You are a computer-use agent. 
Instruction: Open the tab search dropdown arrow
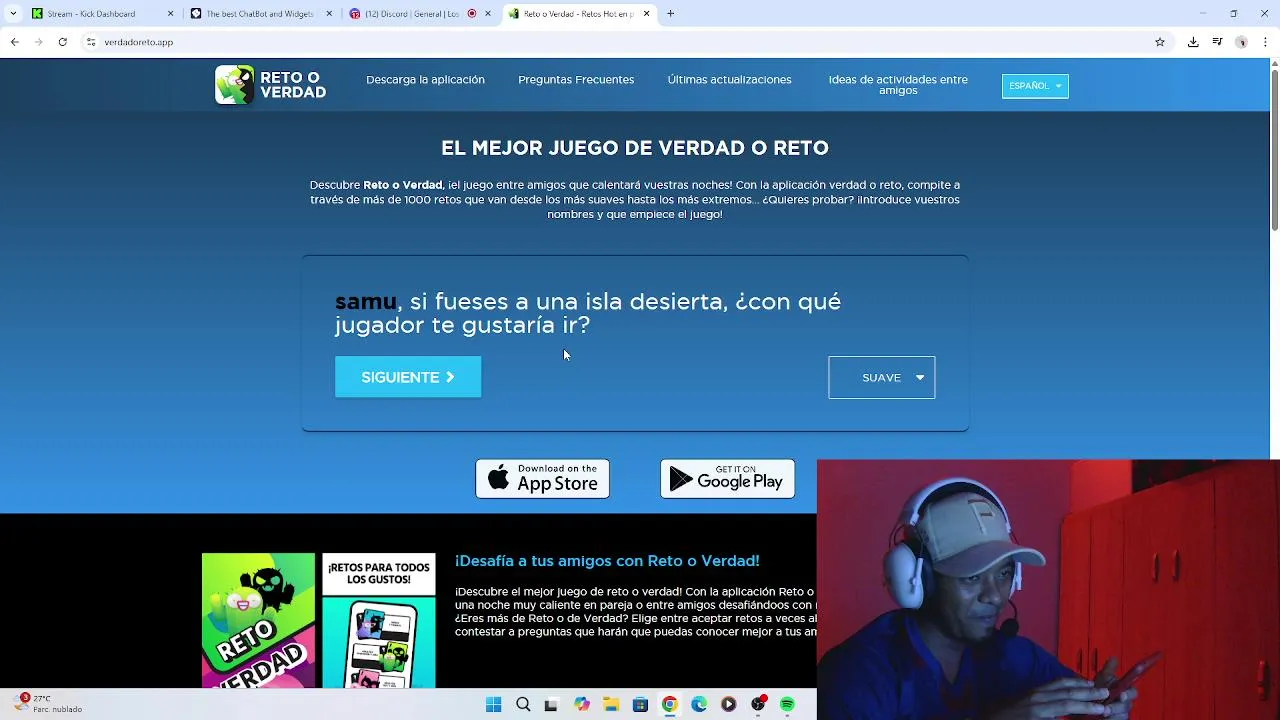(x=13, y=14)
